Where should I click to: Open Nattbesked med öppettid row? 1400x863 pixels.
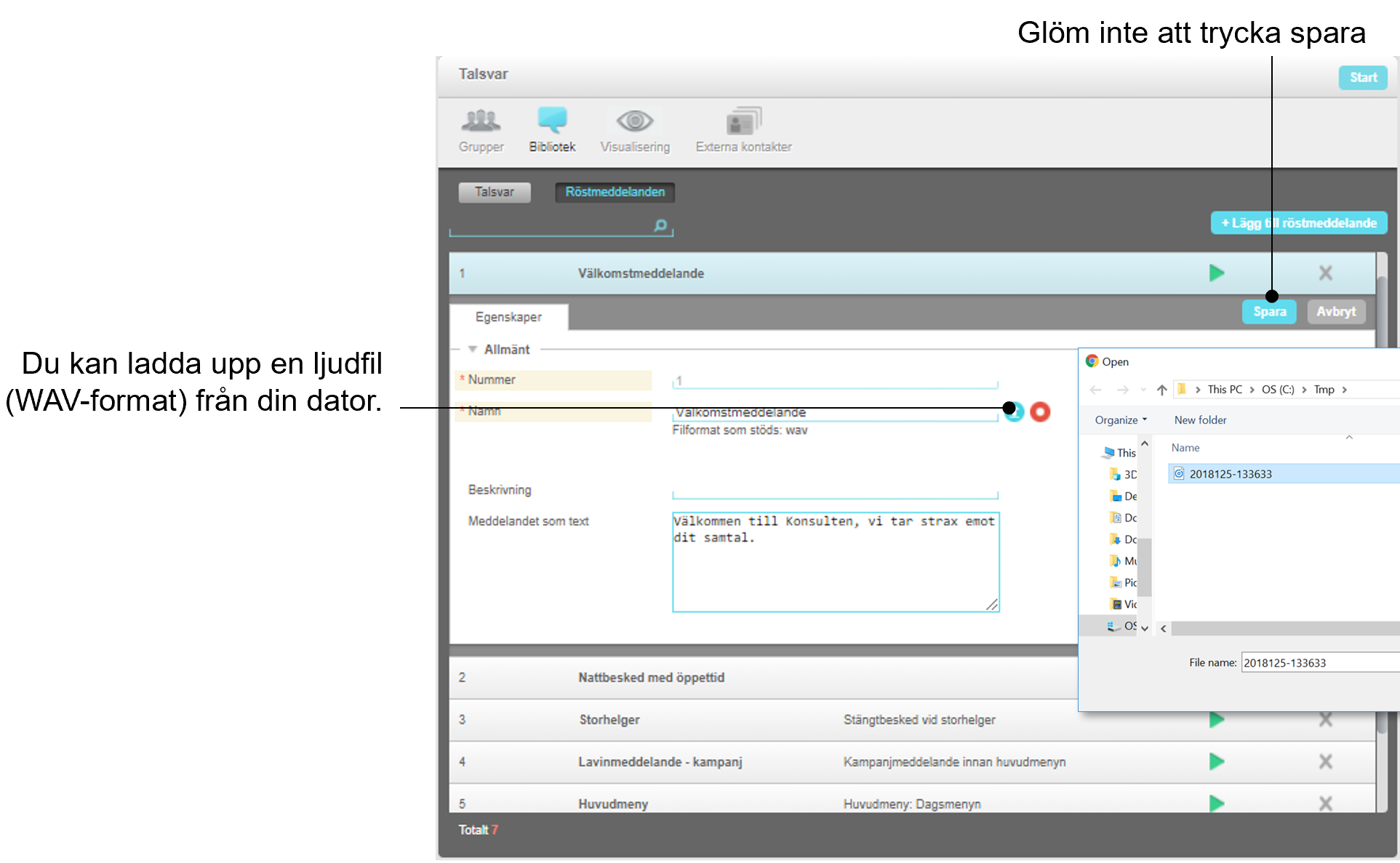[x=763, y=678]
